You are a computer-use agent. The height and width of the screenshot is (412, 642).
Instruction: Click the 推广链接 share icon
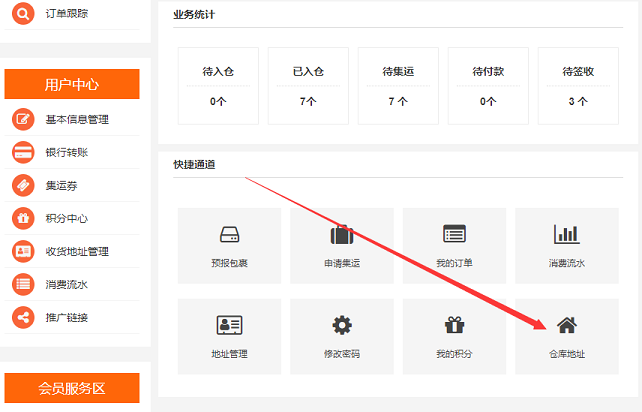23,318
